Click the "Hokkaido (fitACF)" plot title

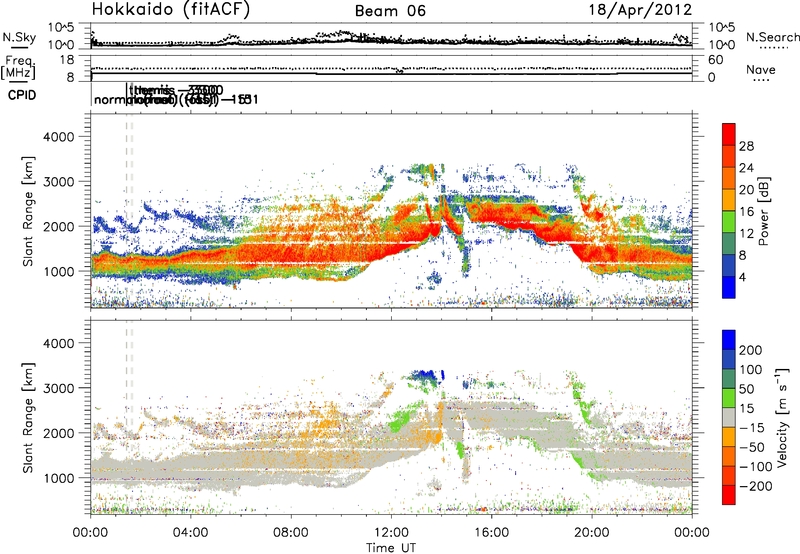point(171,9)
